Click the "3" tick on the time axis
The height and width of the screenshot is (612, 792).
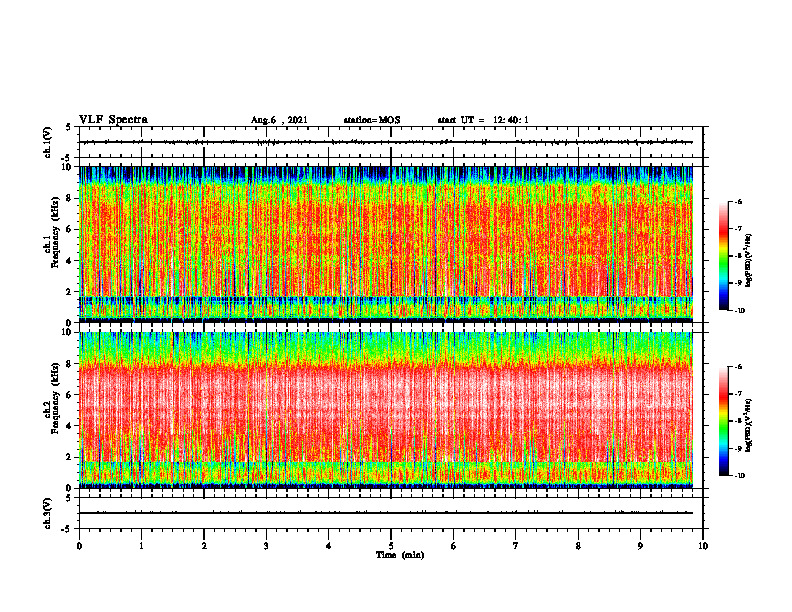click(x=266, y=546)
